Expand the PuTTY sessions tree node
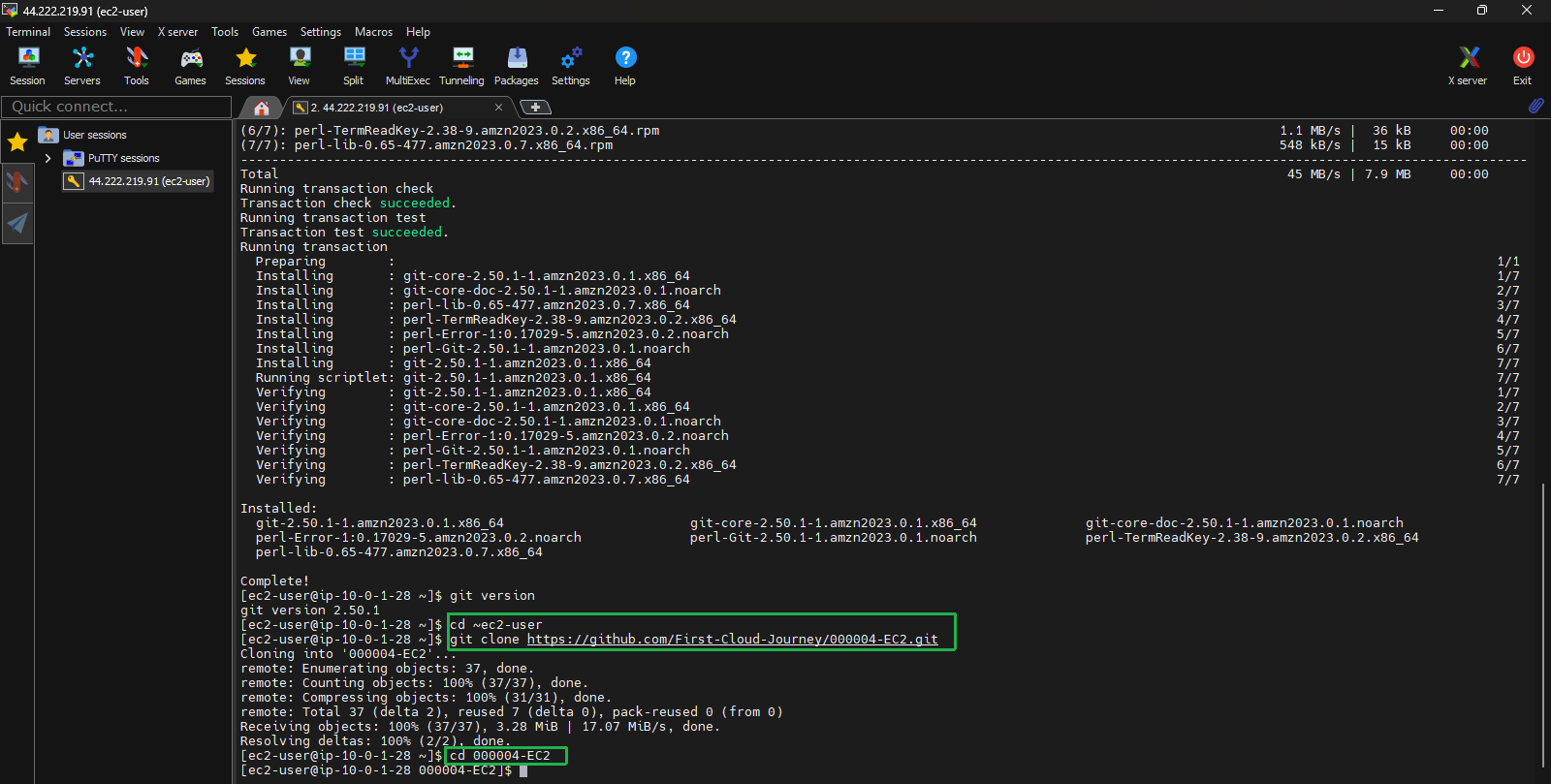Screen dimensions: 1551x784 (x=47, y=158)
